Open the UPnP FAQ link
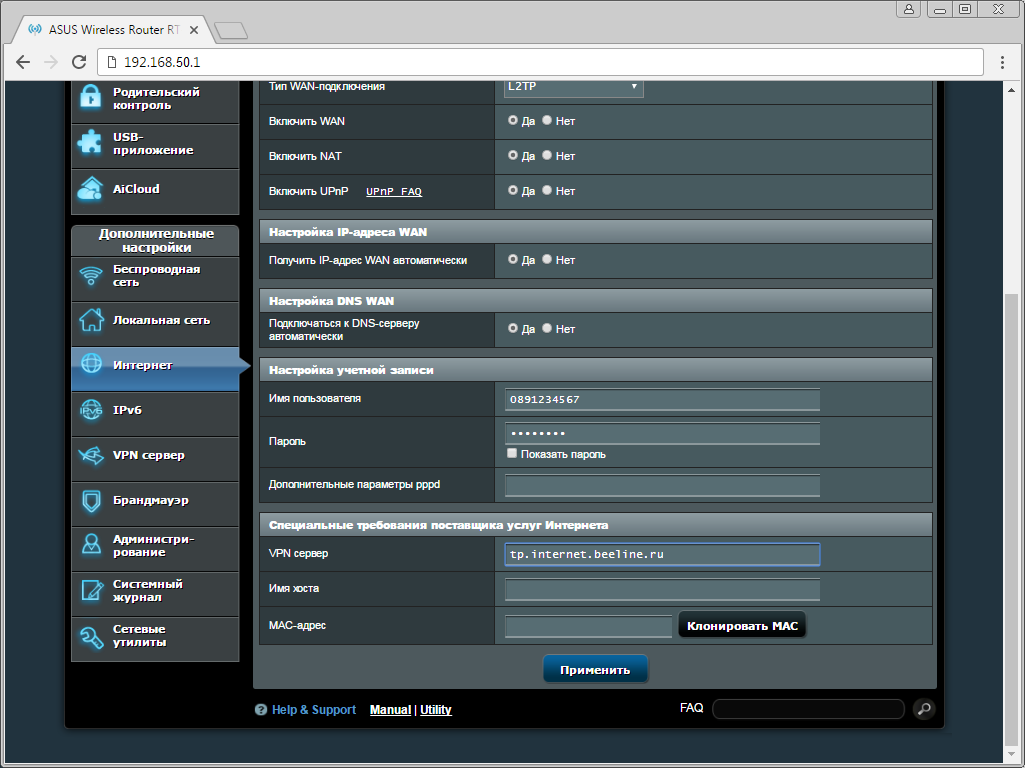This screenshot has width=1025, height=768. 394,192
